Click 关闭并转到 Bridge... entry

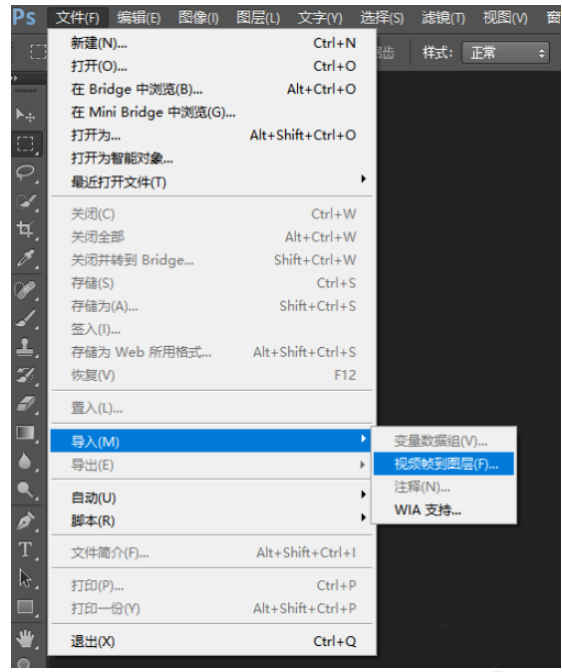point(211,260)
